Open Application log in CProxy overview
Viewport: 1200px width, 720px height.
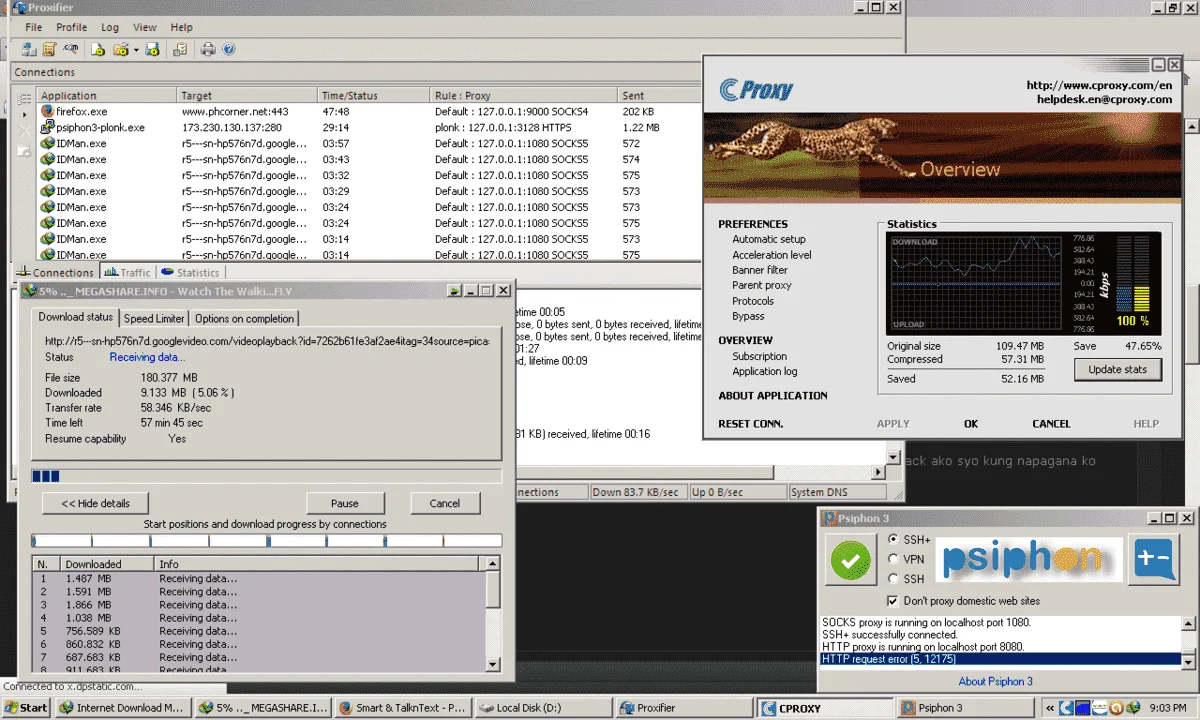pyautogui.click(x=764, y=371)
